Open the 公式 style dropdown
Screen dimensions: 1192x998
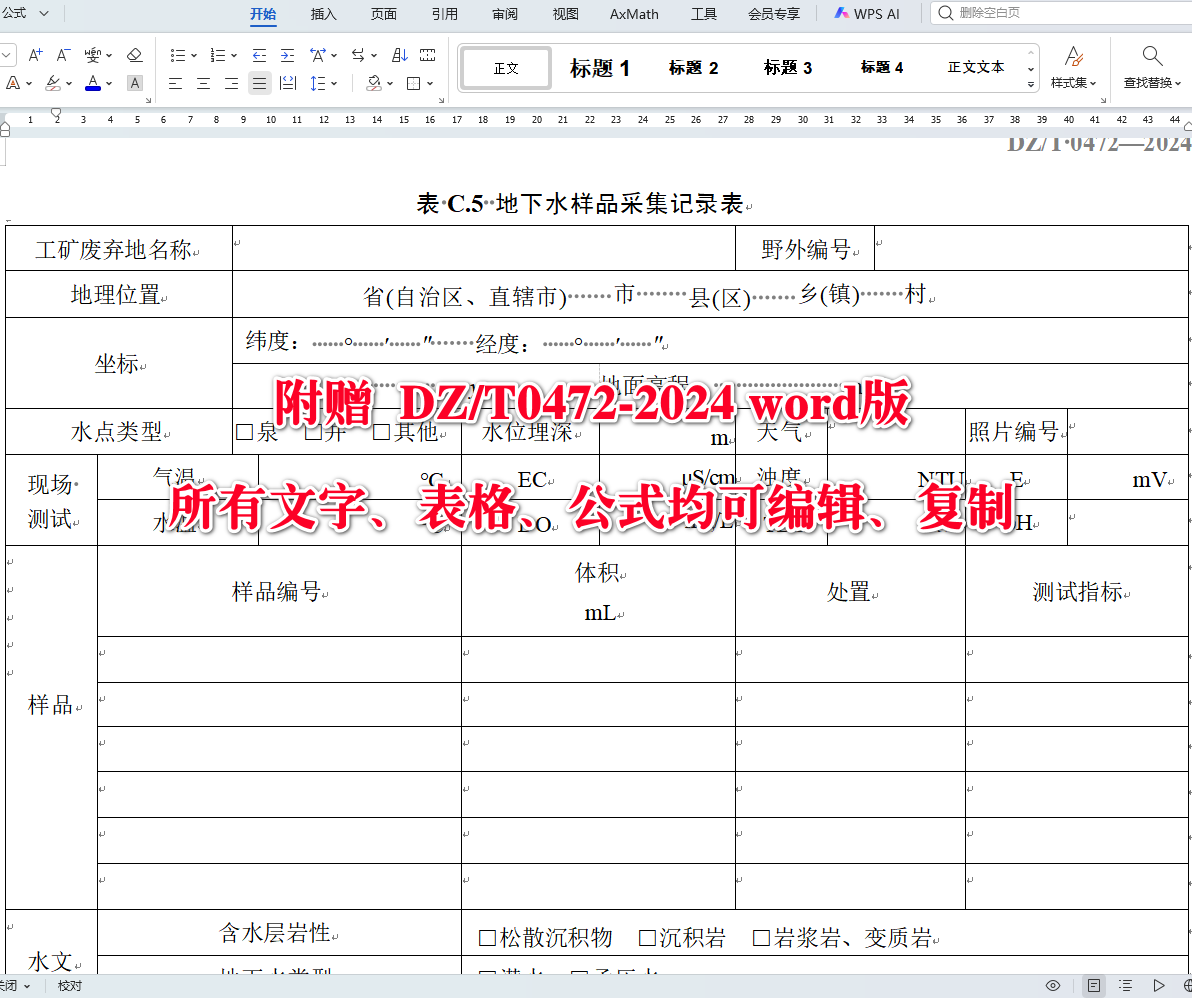(x=42, y=14)
